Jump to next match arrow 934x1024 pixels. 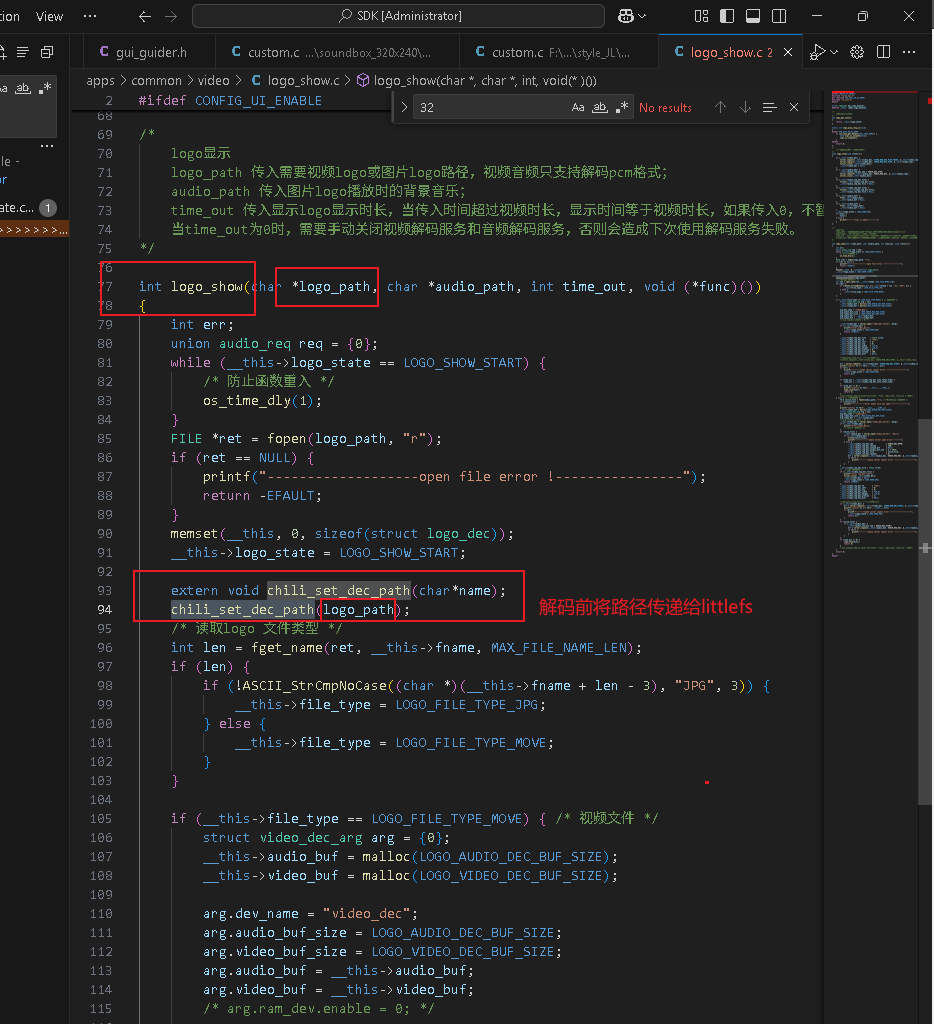(745, 107)
